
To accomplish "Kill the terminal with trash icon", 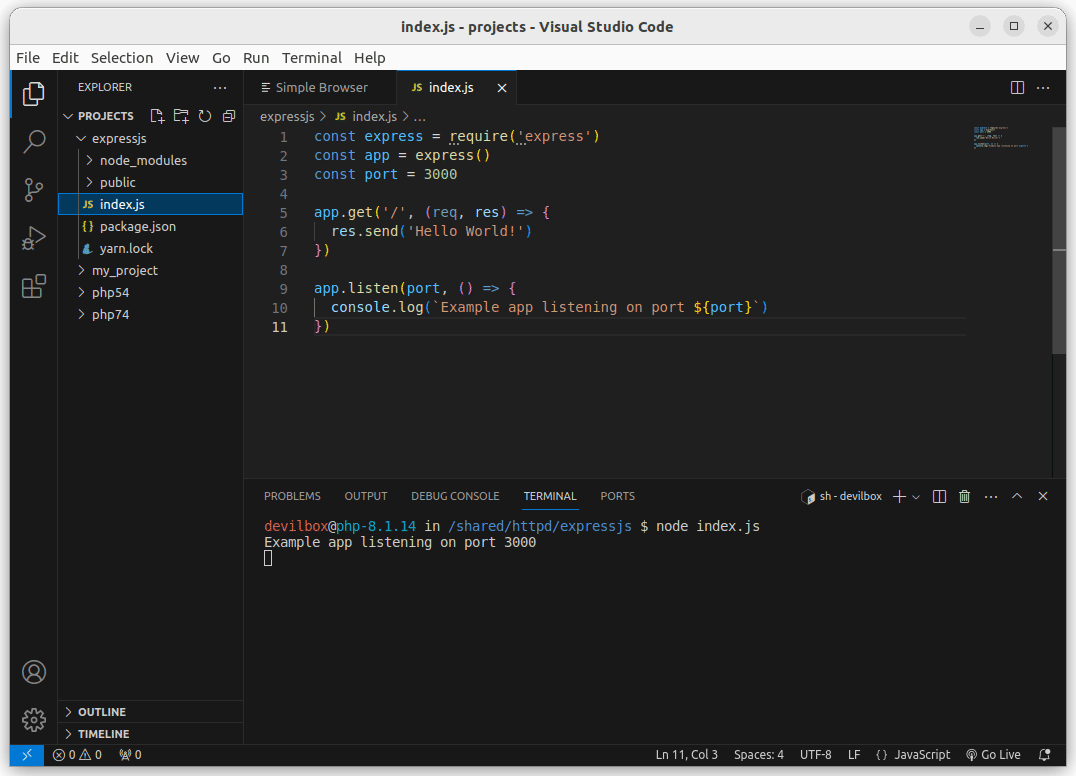I will coord(965,496).
